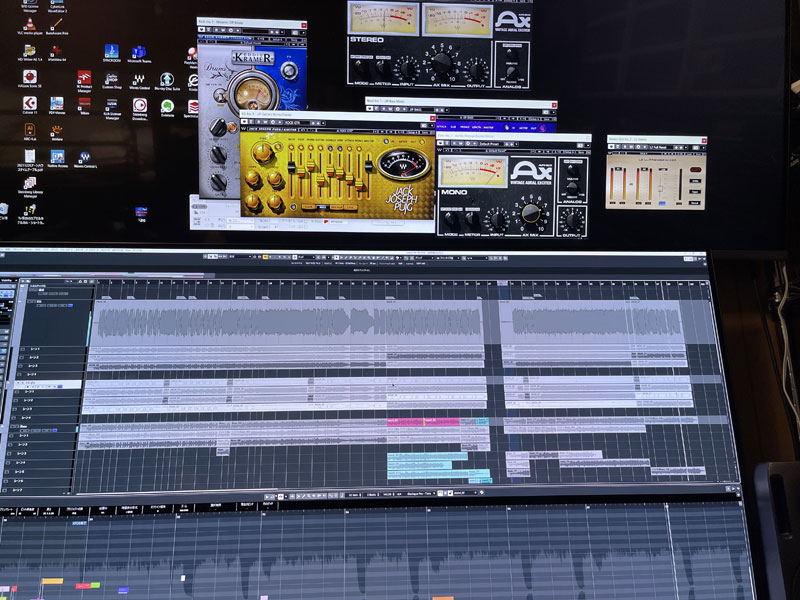This screenshot has height=600, width=800.
Task: Select the first magenta clip in Cubase timeline
Action: coord(406,422)
